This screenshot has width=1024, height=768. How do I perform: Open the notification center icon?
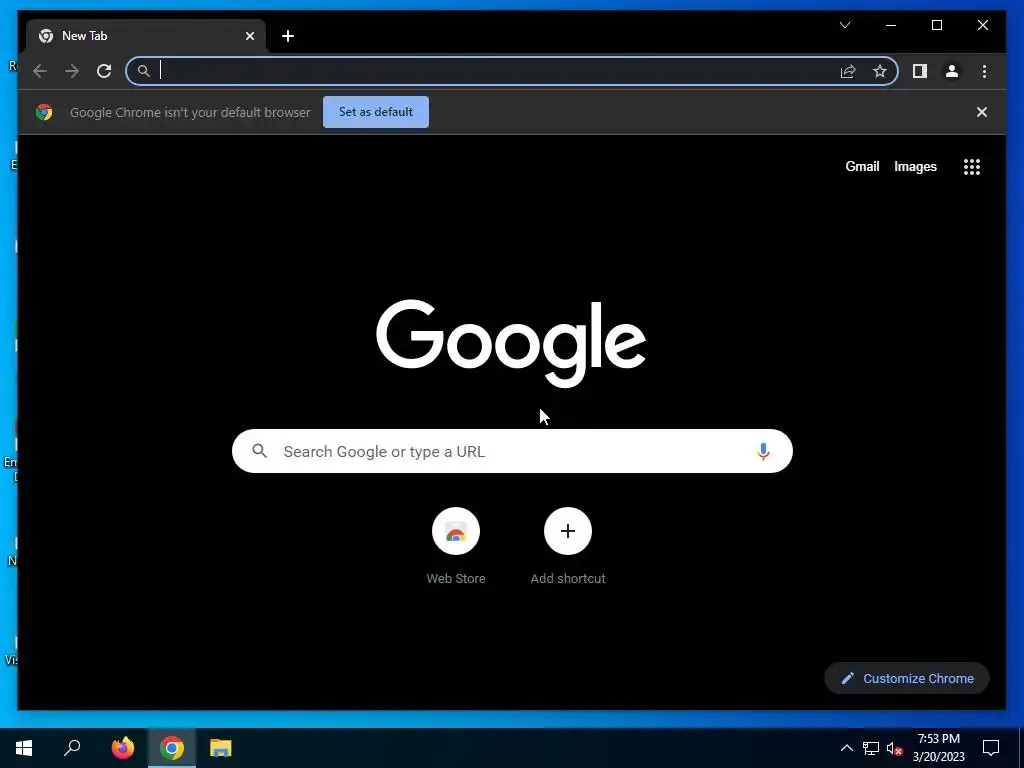click(991, 748)
